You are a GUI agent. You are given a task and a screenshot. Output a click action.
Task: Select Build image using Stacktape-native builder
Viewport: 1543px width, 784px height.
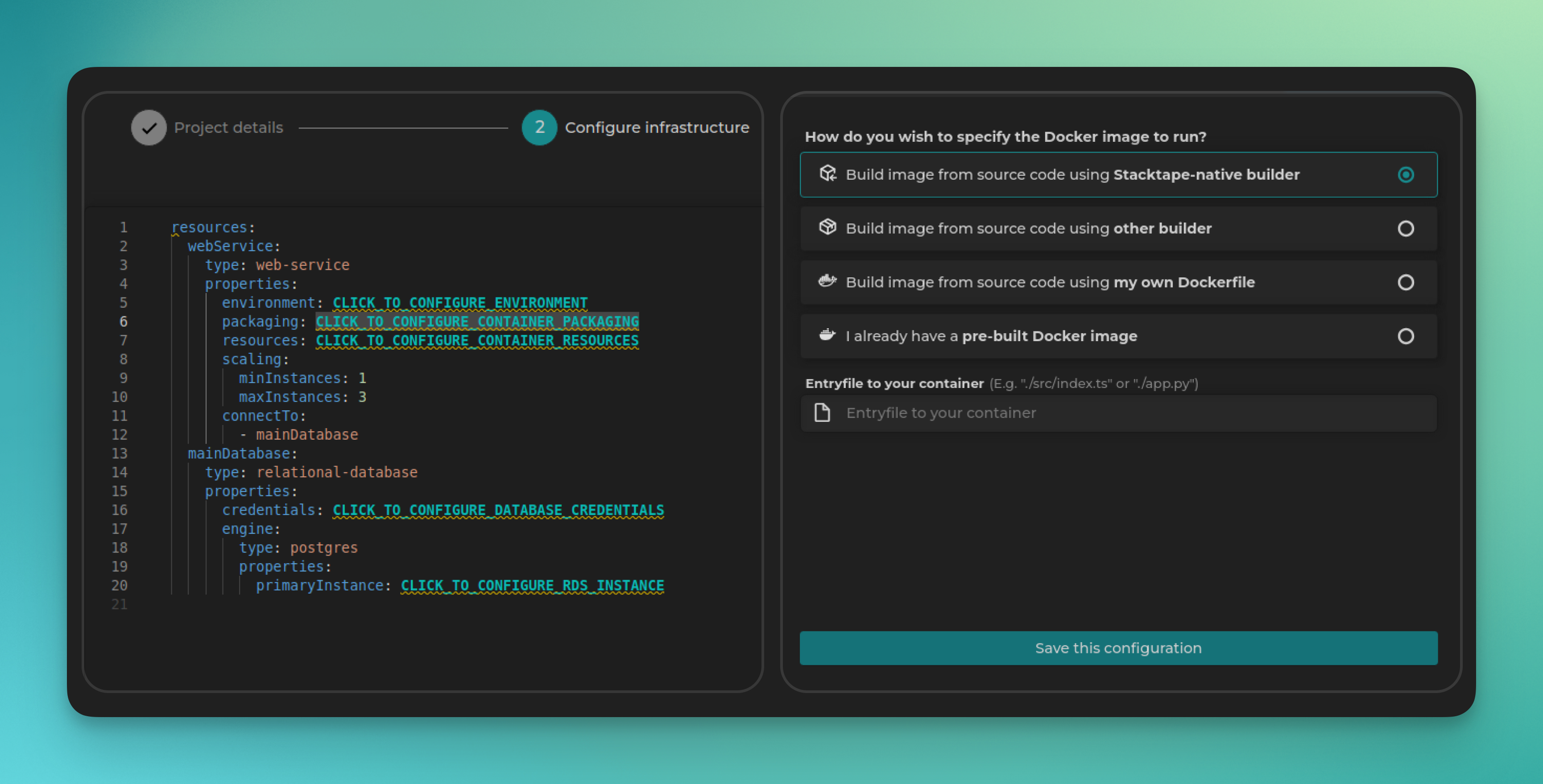click(1119, 174)
